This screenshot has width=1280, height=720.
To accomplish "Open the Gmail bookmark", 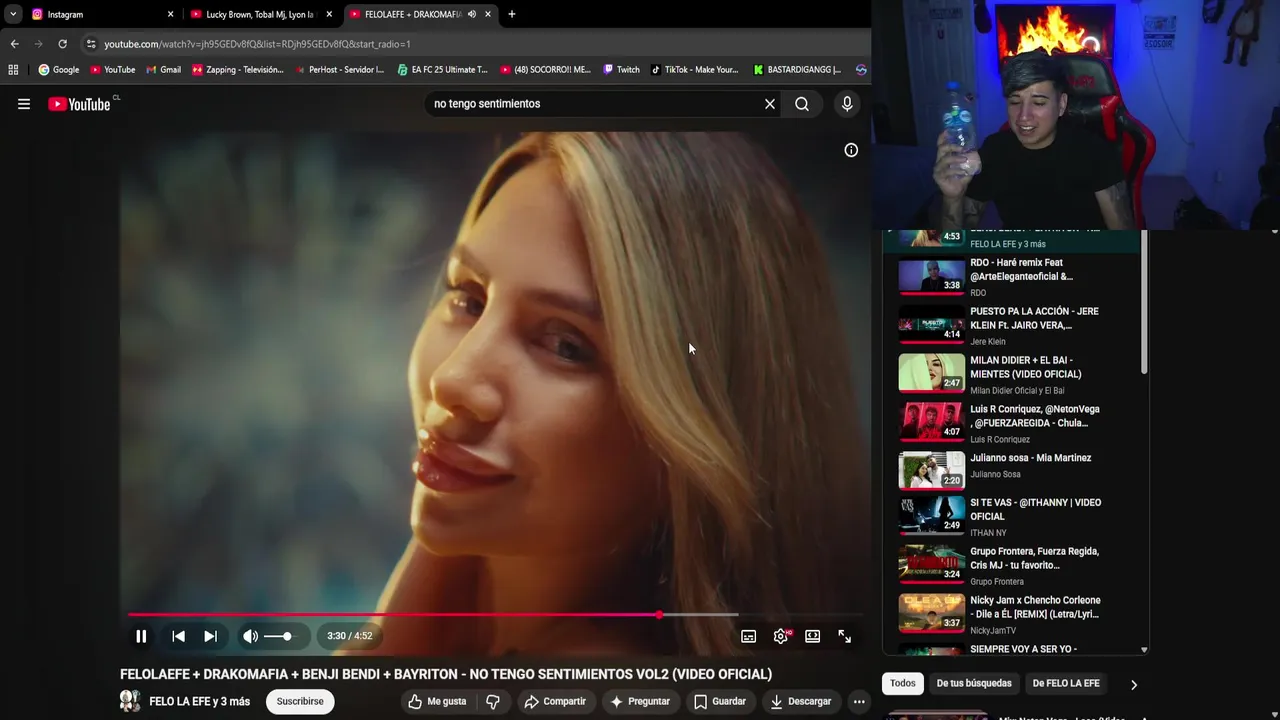I will 163,70.
